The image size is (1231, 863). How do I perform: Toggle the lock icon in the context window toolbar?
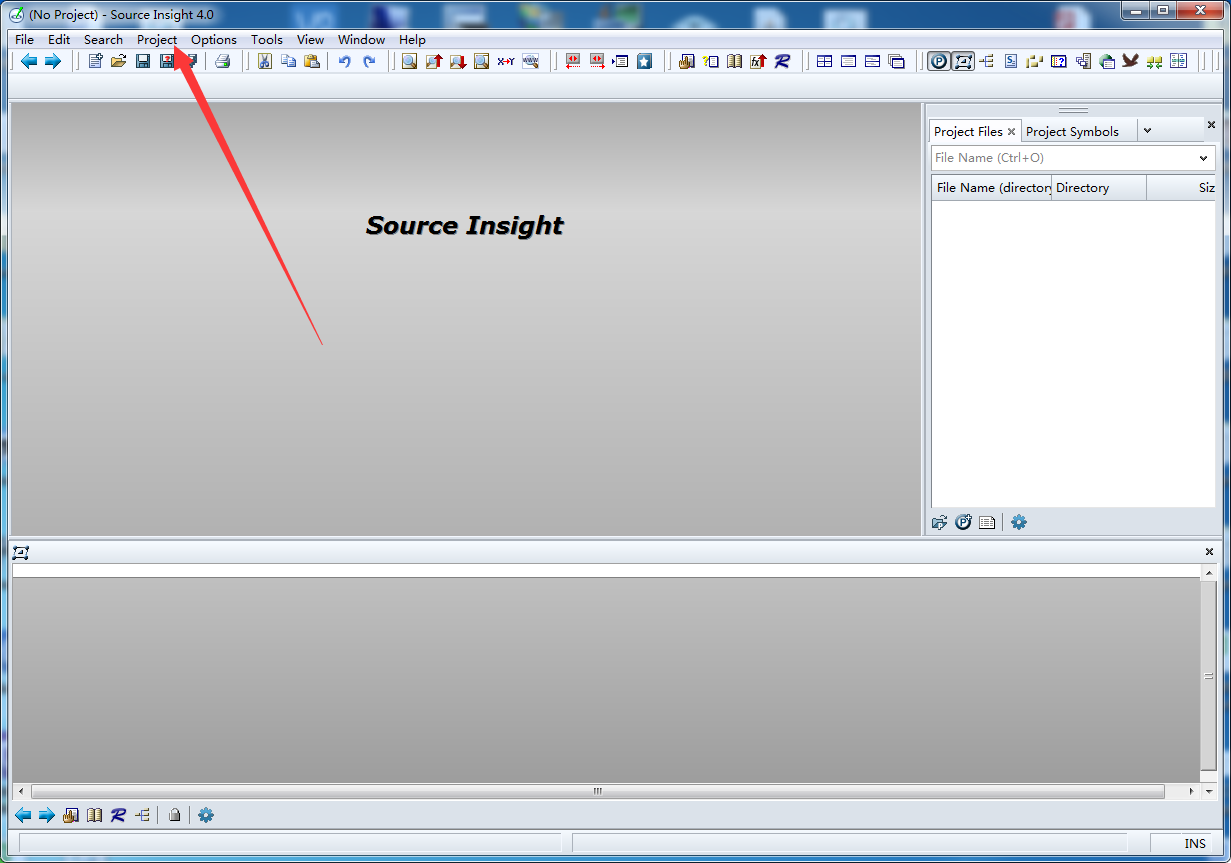174,815
